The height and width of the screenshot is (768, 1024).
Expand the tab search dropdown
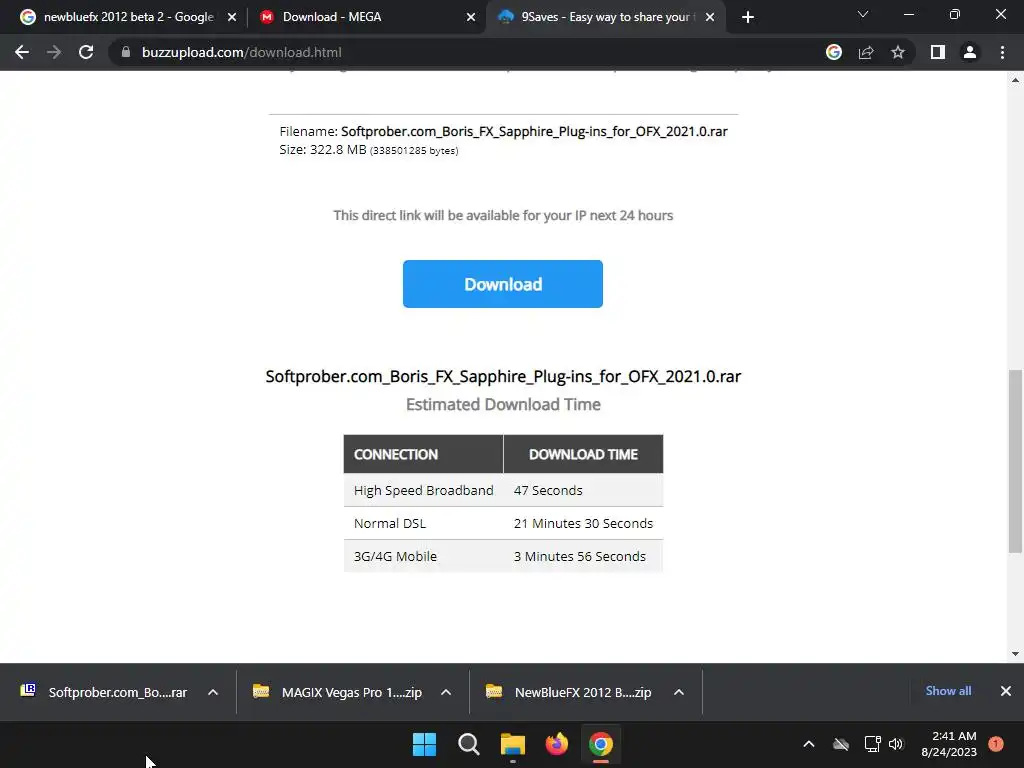pos(863,14)
